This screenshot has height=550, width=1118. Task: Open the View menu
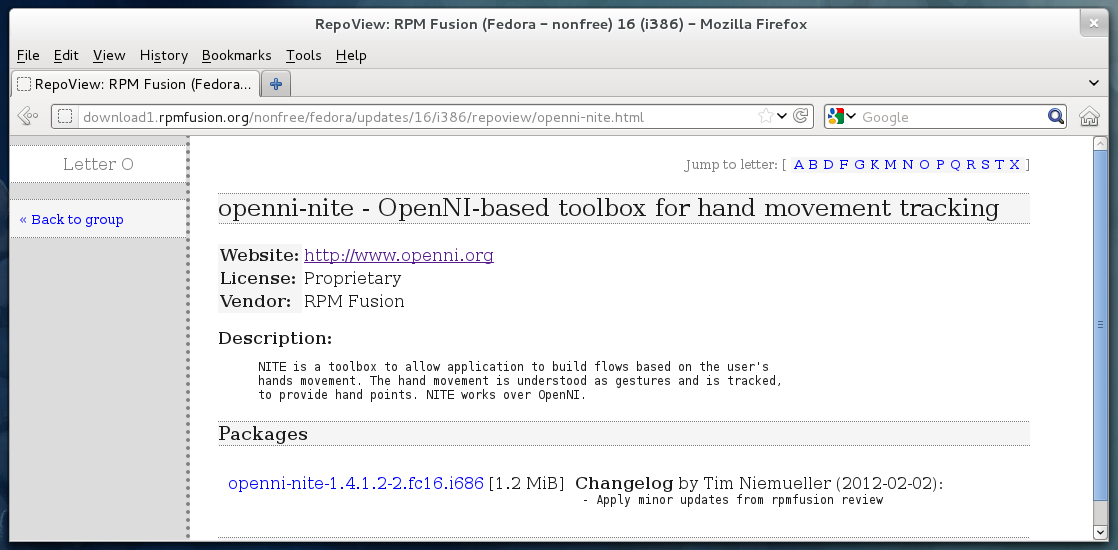[x=109, y=56]
